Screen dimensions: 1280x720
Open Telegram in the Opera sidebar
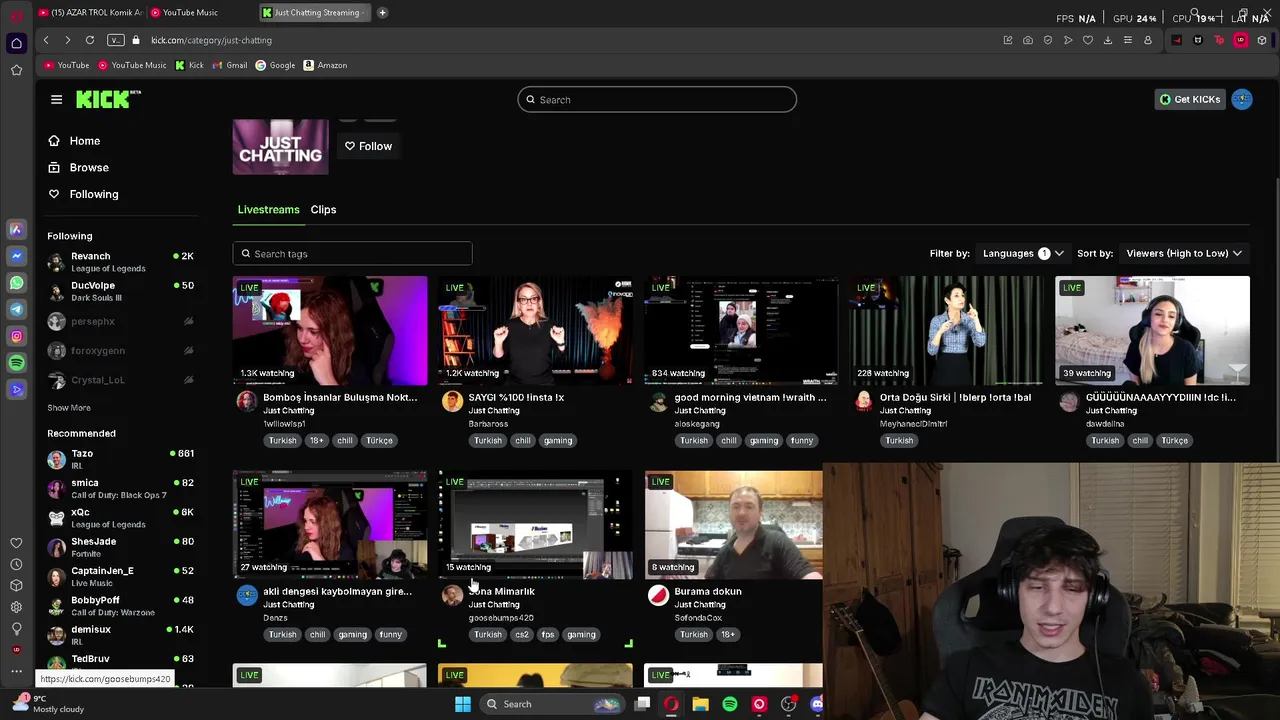16,309
